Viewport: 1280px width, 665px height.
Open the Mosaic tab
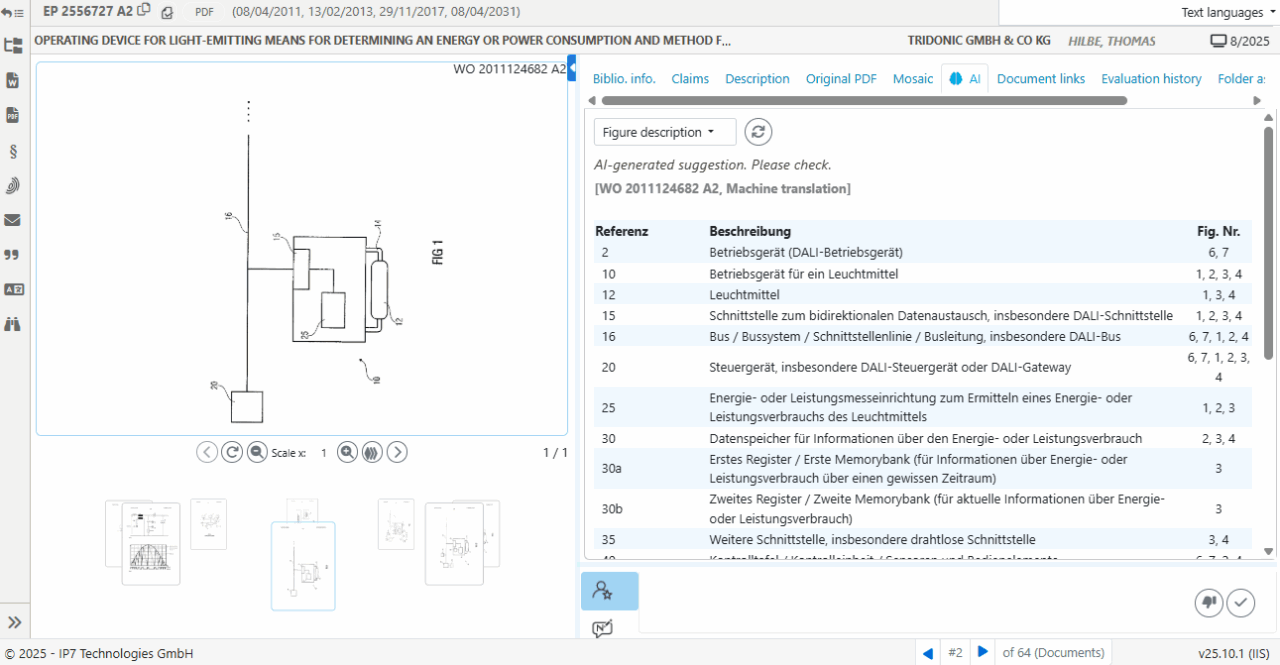tap(912, 78)
